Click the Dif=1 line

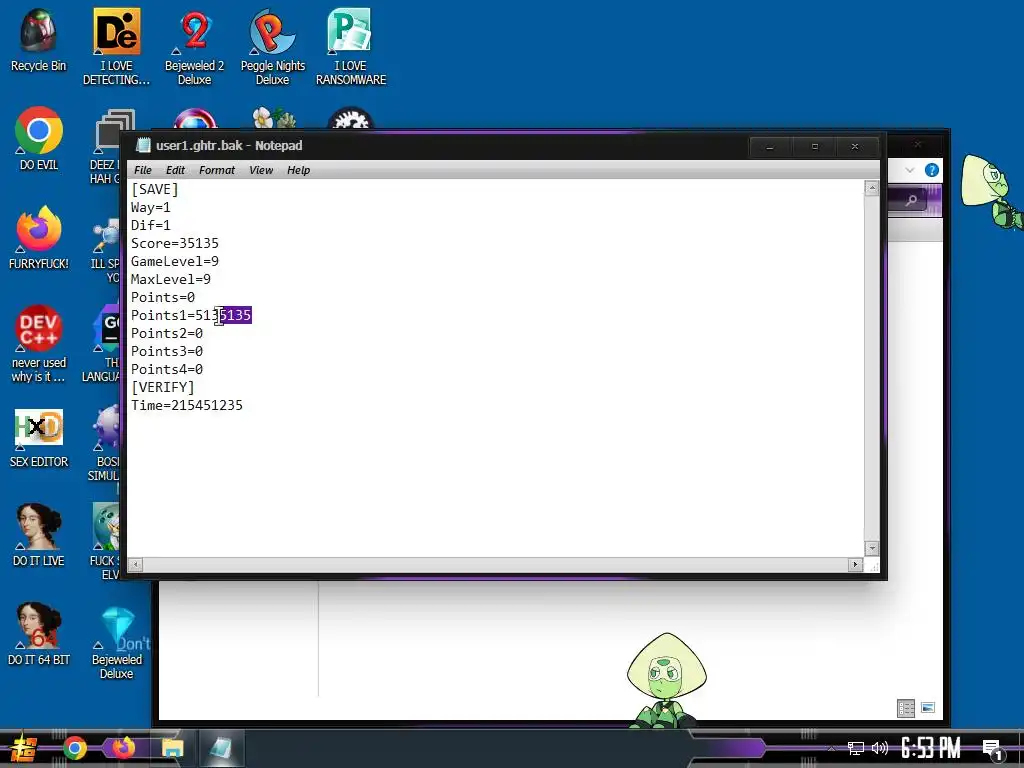(151, 225)
